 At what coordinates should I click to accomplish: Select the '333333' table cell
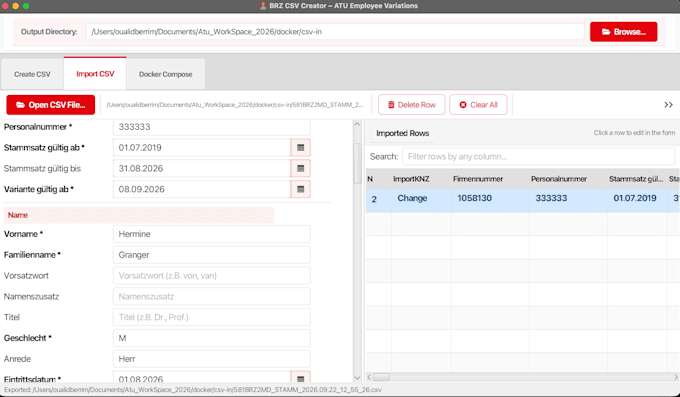[568, 199]
